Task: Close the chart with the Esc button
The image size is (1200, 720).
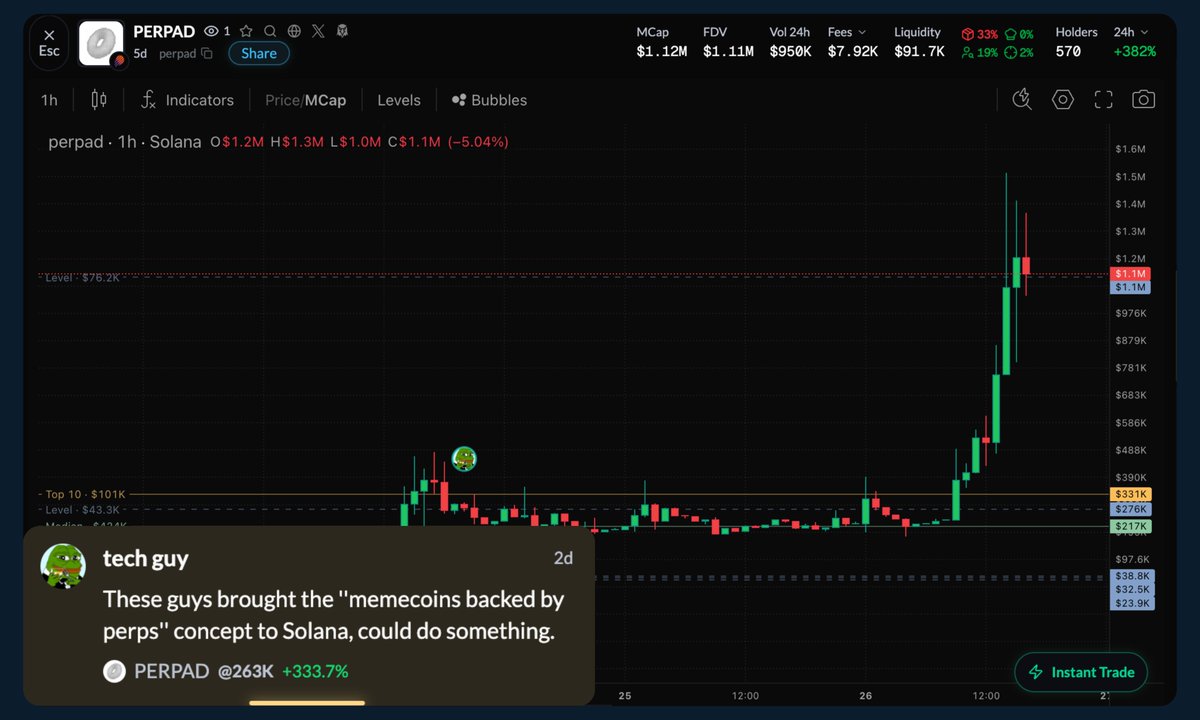Action: pyautogui.click(x=49, y=43)
